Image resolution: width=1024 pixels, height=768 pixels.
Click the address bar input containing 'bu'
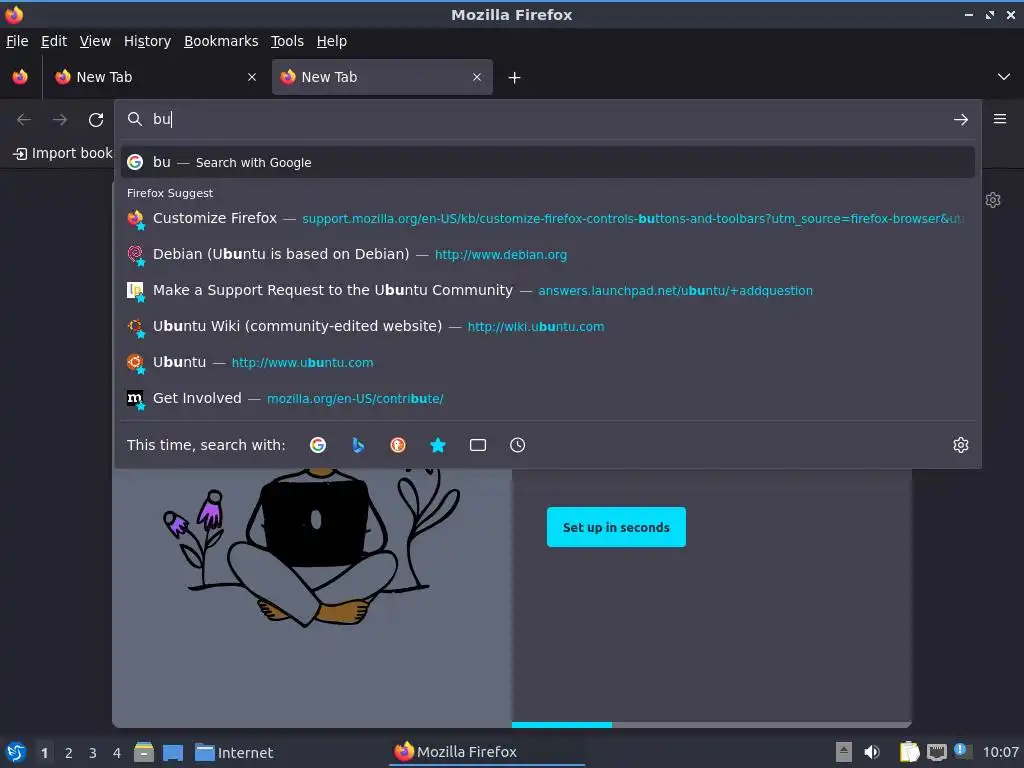coord(547,120)
